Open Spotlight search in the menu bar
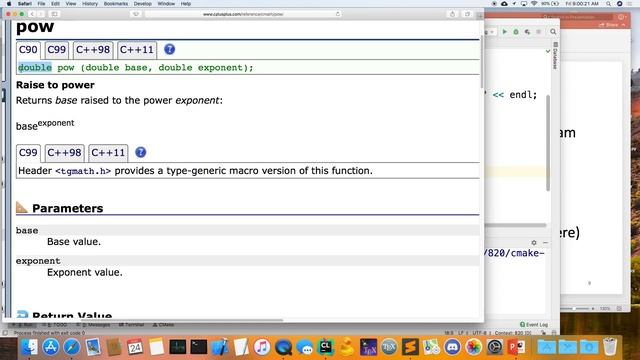Screen dimensions: 640x360 coord(609,4)
